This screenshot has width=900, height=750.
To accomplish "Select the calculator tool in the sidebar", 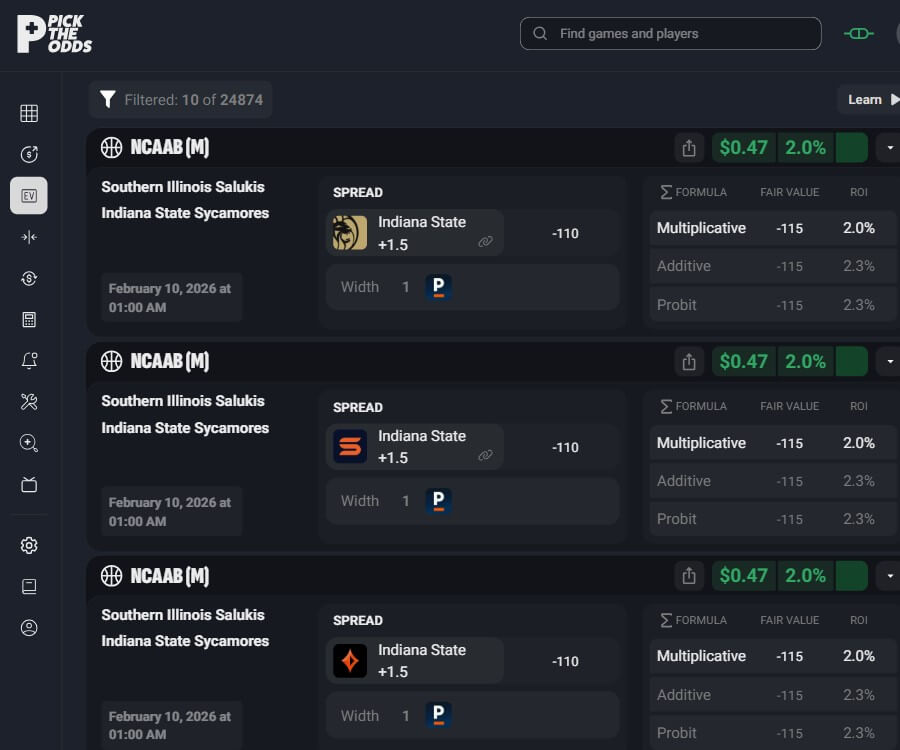I will pos(29,319).
